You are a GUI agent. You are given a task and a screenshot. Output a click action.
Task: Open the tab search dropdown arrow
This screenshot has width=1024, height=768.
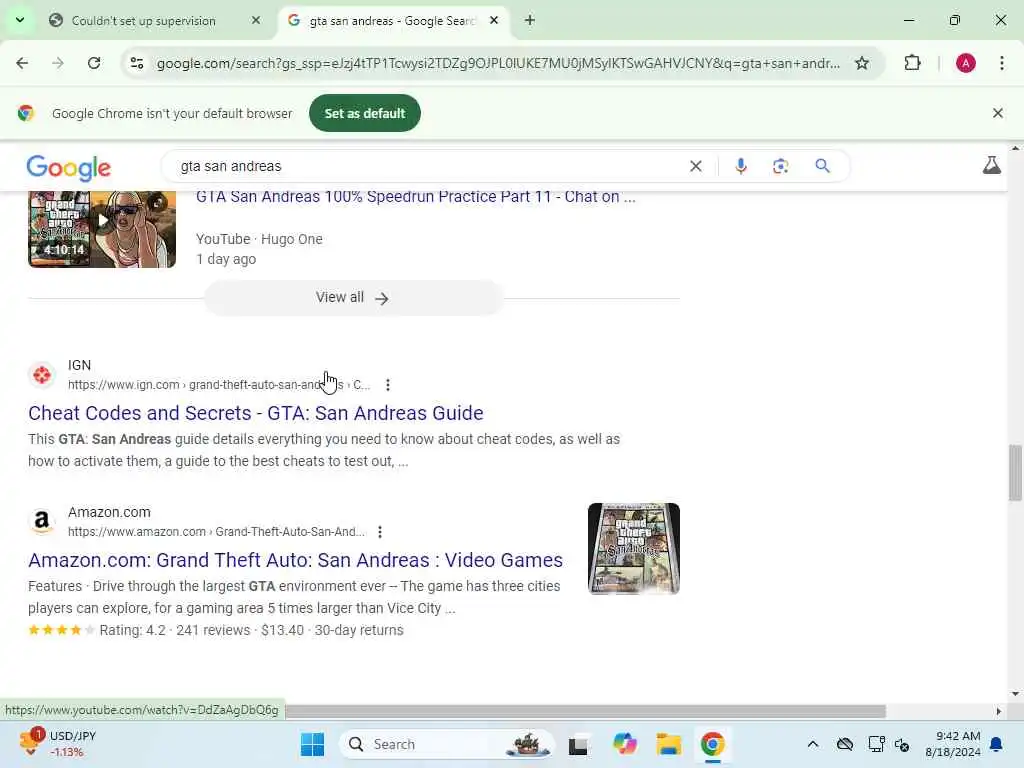point(20,20)
